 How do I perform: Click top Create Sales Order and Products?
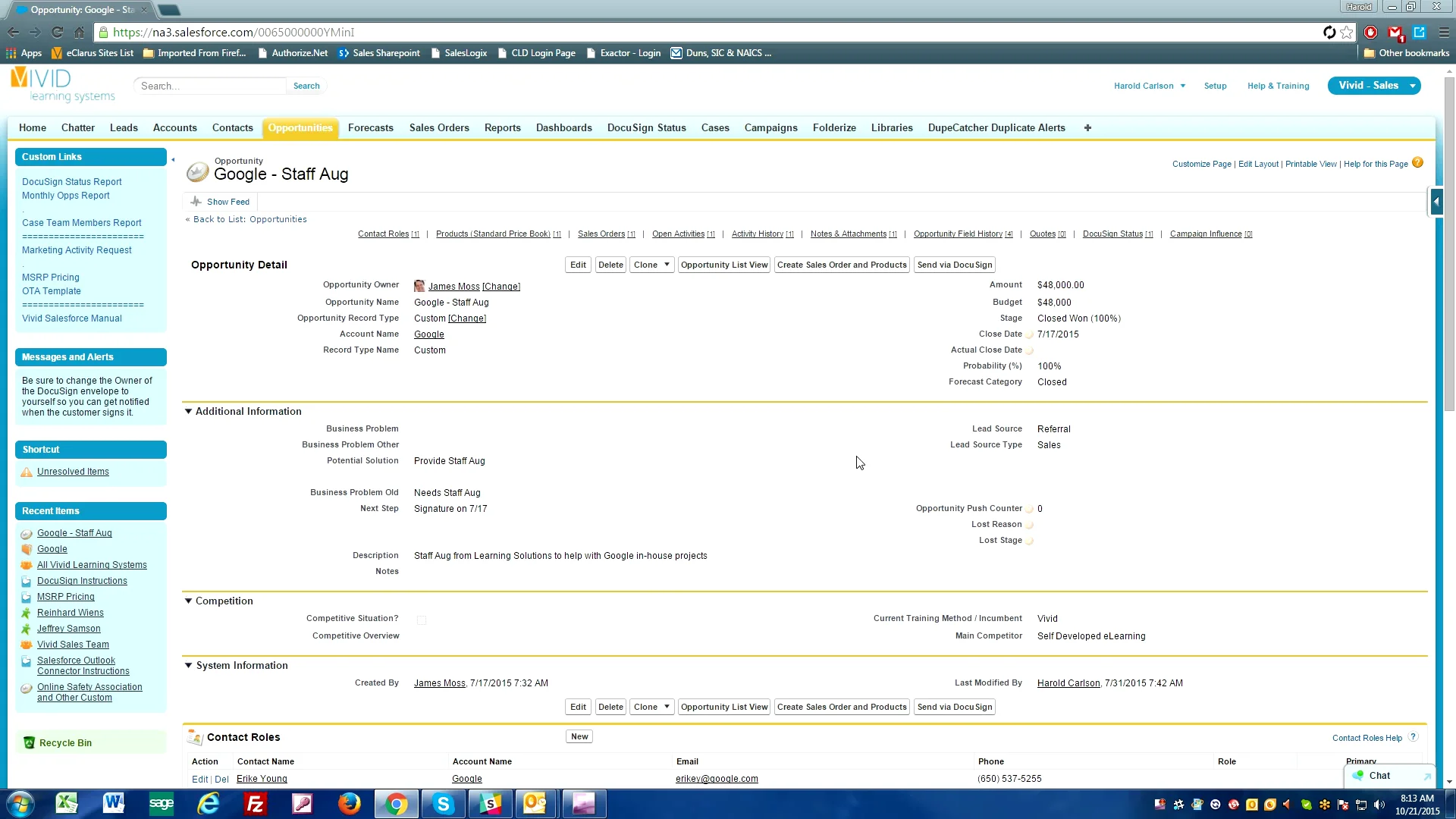(842, 265)
